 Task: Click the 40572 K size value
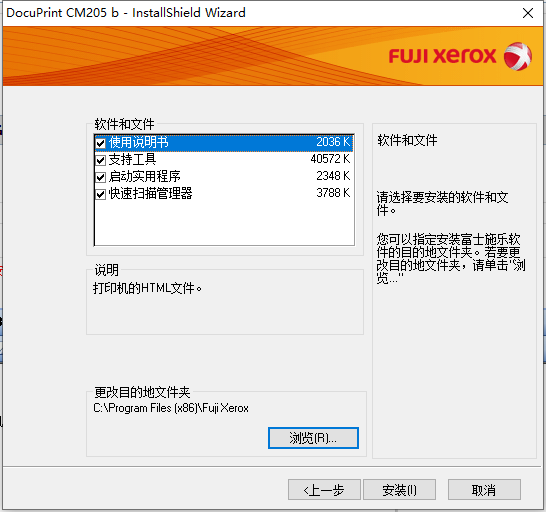[x=330, y=159]
